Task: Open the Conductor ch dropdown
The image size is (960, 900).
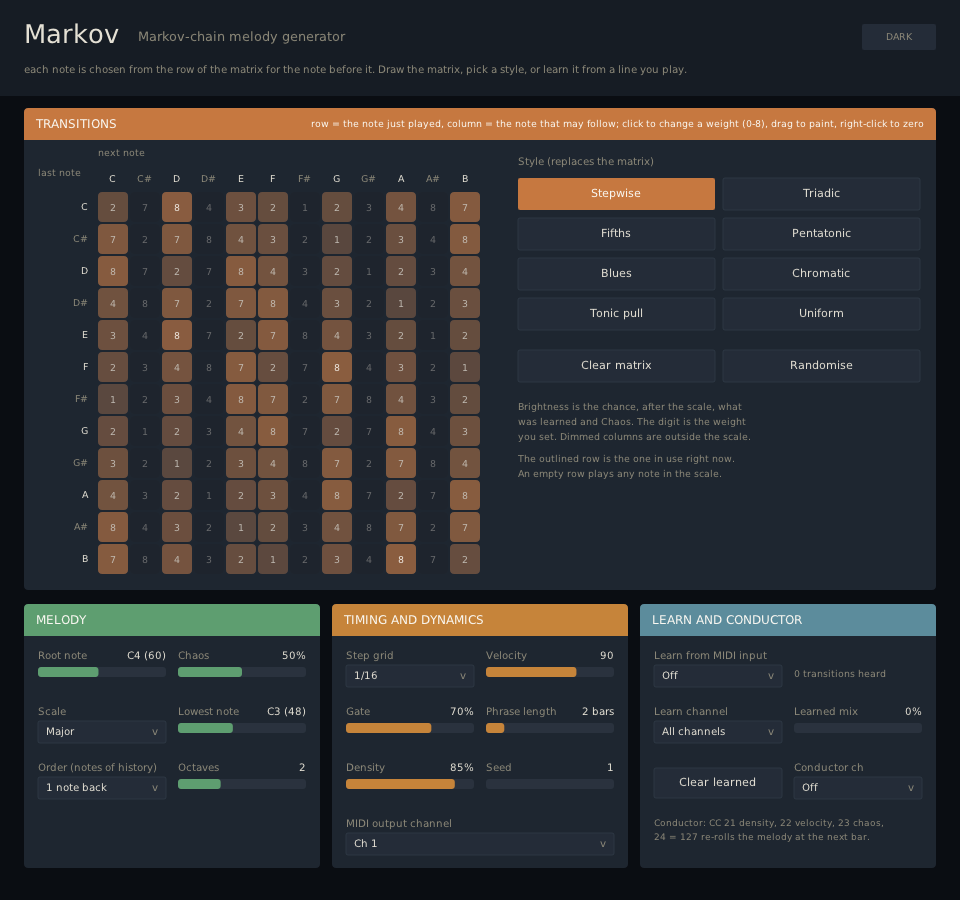Action: 858,788
